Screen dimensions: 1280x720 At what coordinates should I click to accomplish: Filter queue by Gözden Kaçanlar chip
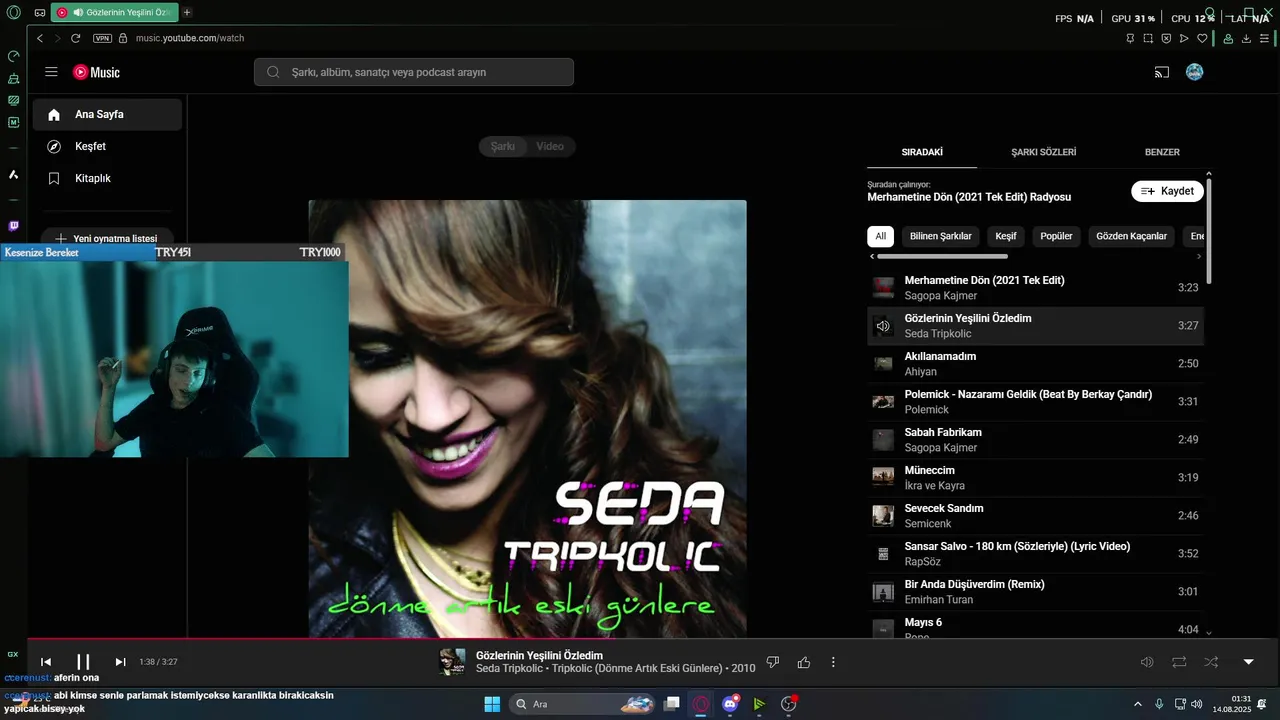[1131, 236]
